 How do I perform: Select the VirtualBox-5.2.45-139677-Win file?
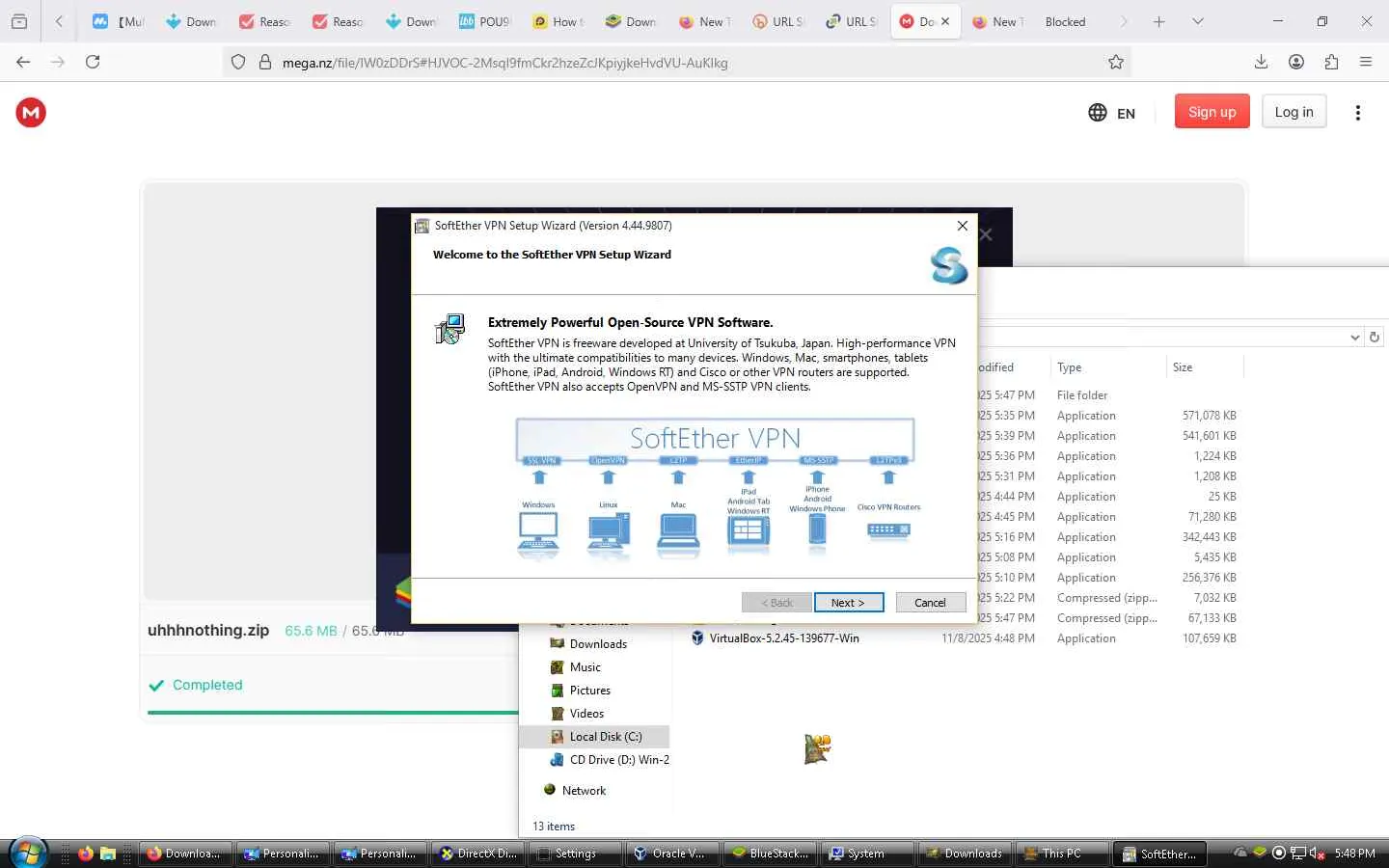(783, 638)
